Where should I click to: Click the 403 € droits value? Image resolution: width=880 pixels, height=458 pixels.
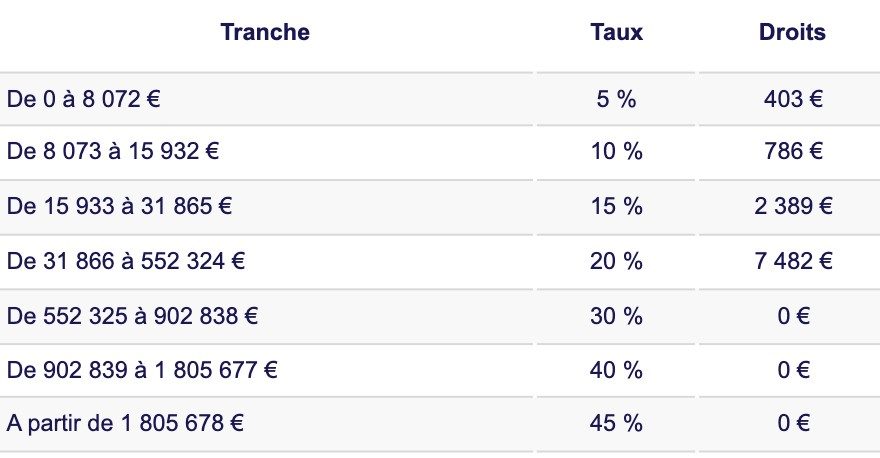(792, 99)
